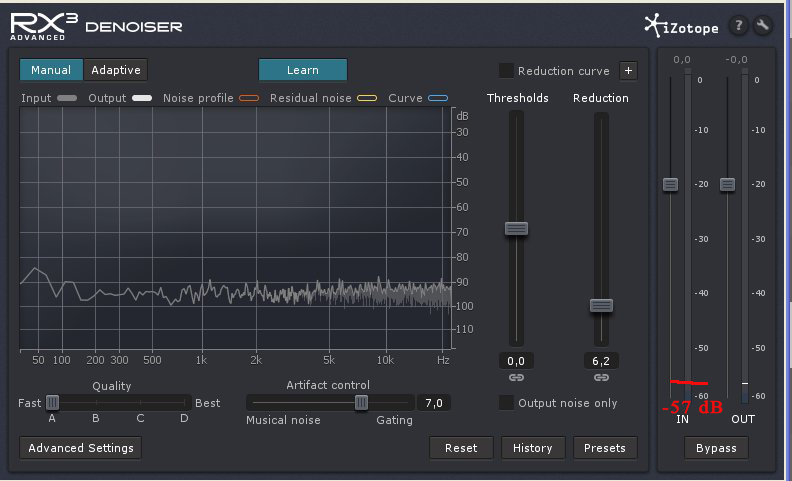792x481 pixels.
Task: Click the Musical noise label
Action: (x=283, y=420)
